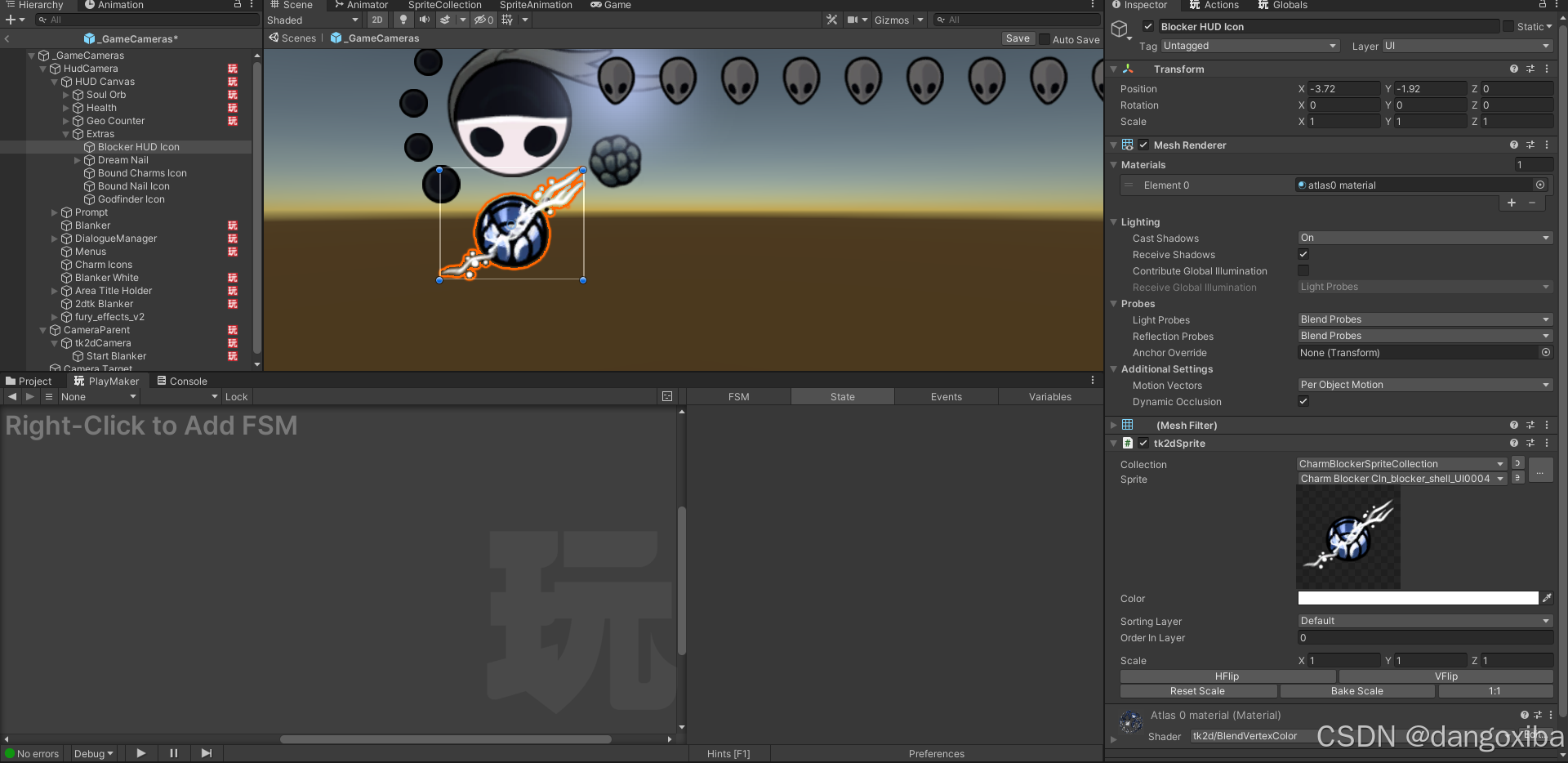Click the white Color swatch field
The height and width of the screenshot is (763, 1568).
click(1418, 598)
